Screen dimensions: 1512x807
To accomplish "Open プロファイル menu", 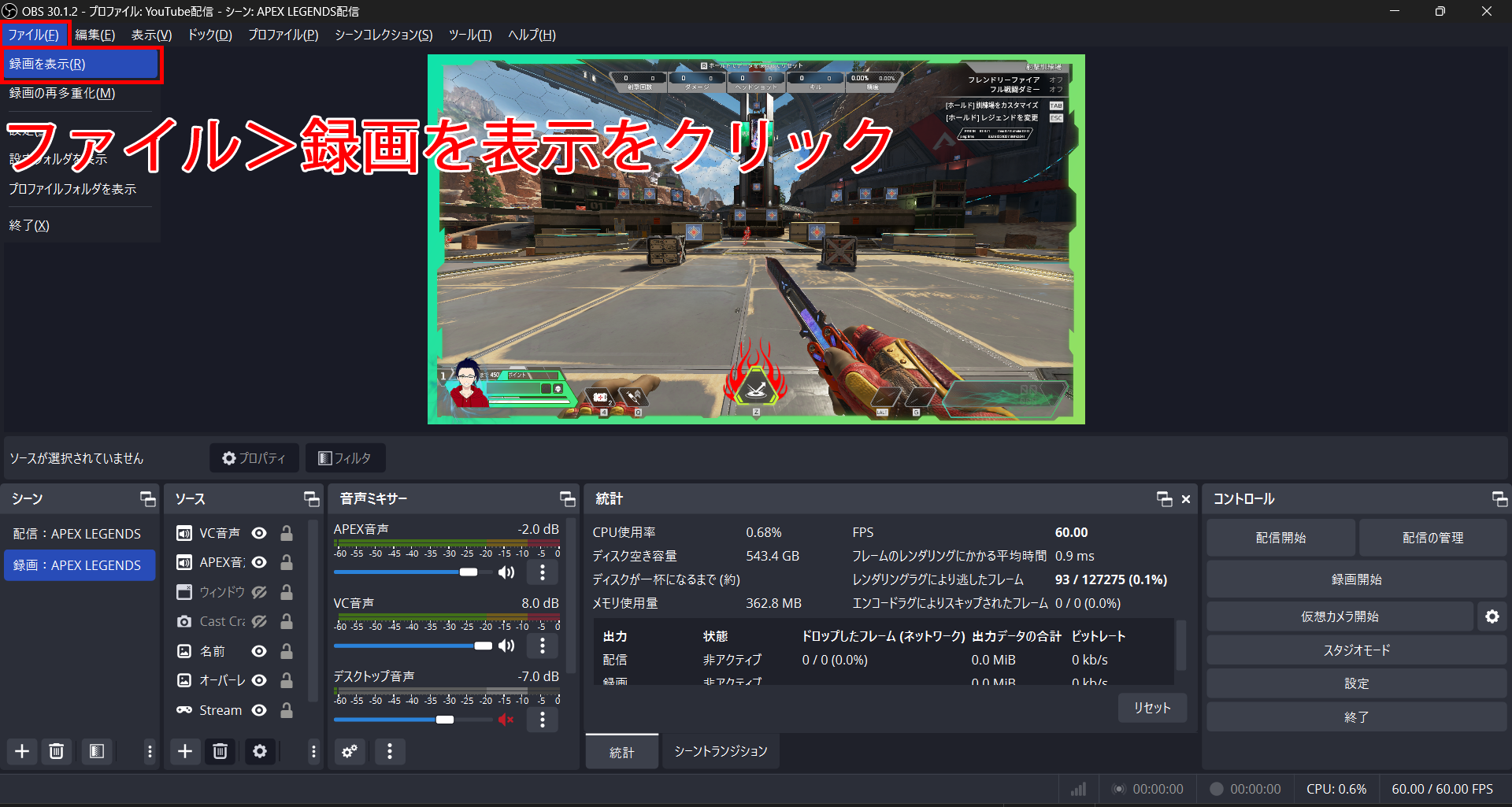I will [x=283, y=35].
